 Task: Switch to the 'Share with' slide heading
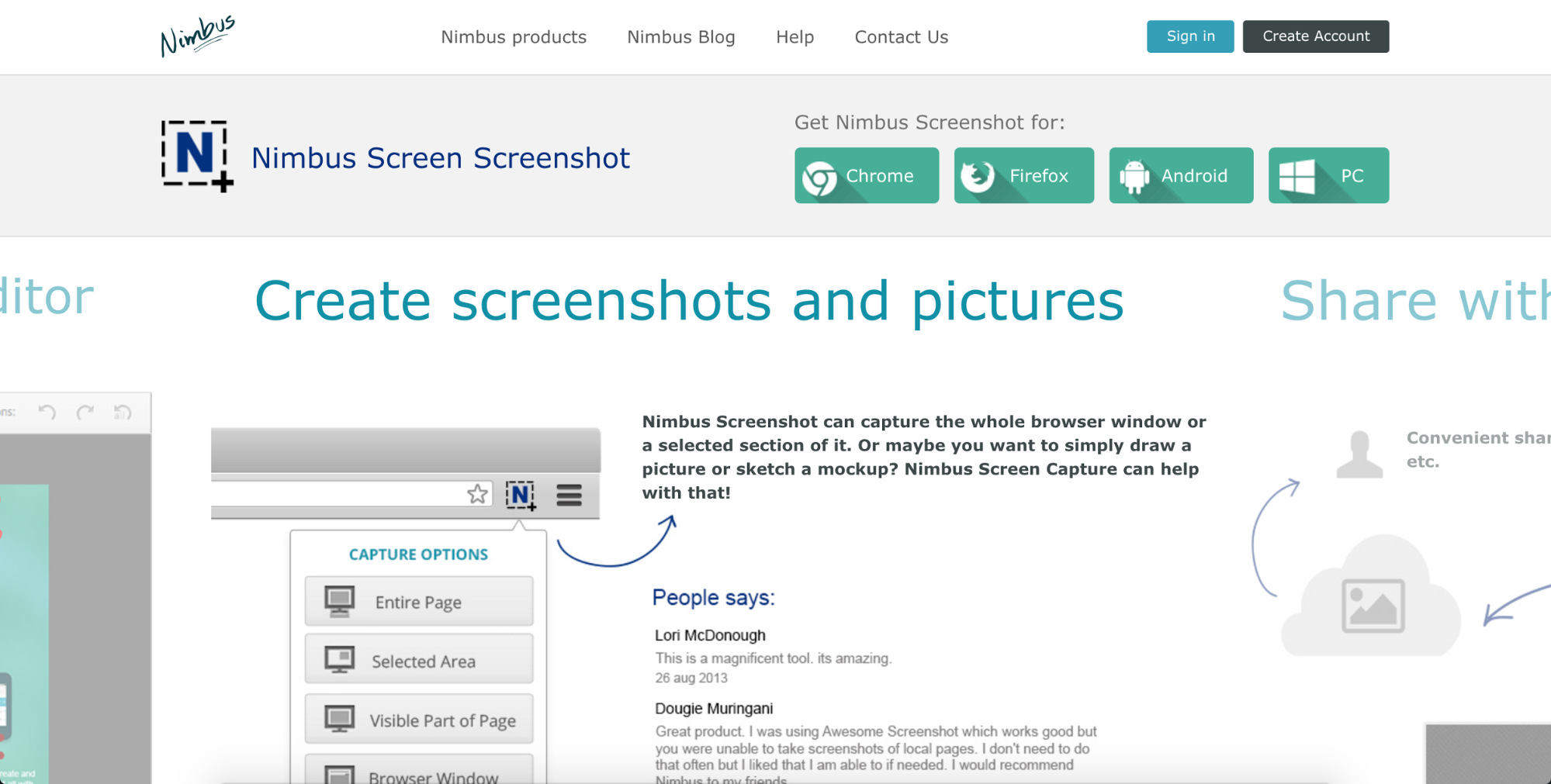tap(1415, 301)
